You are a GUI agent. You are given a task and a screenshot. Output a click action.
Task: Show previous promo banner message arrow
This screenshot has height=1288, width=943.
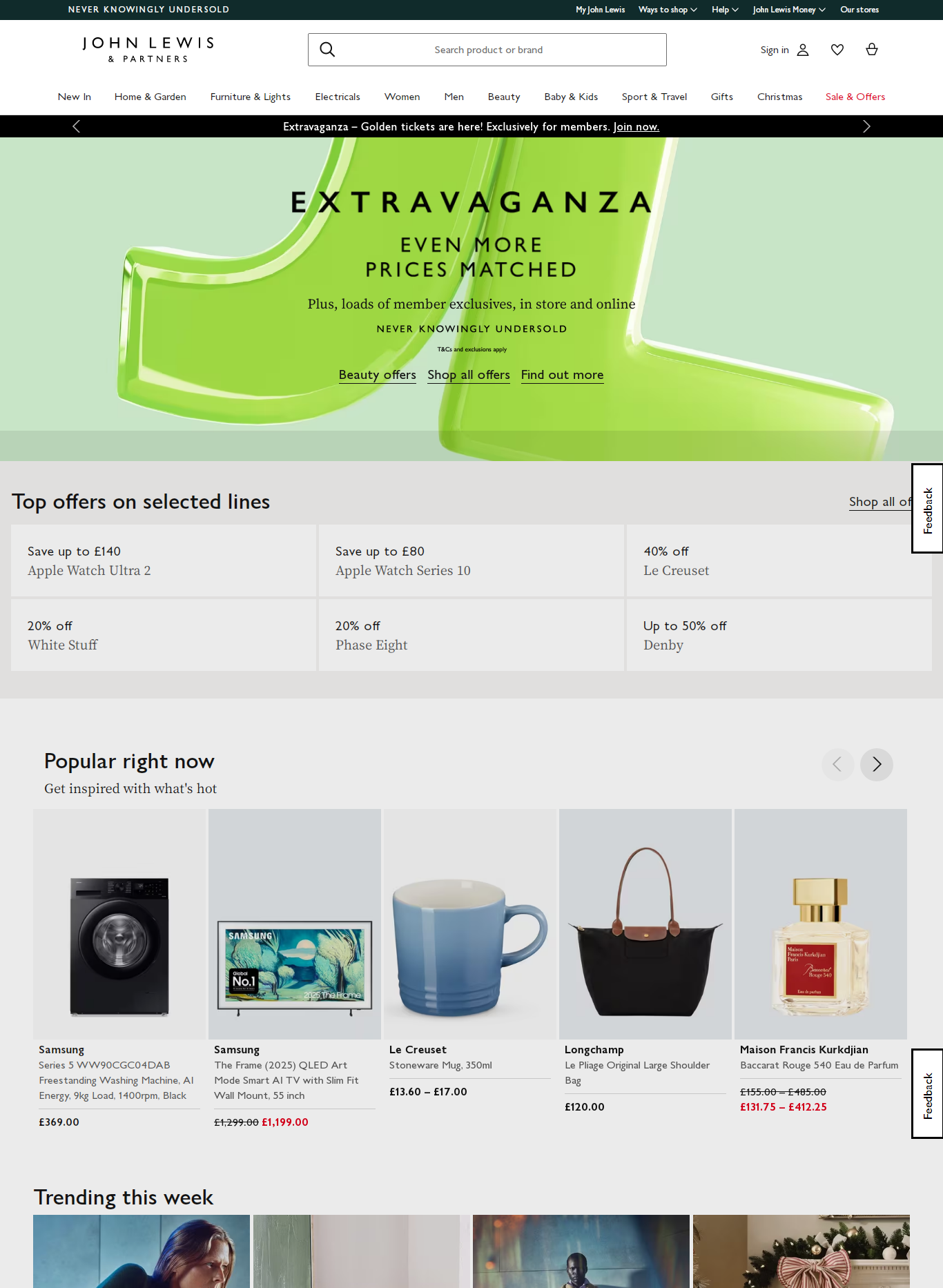[77, 126]
